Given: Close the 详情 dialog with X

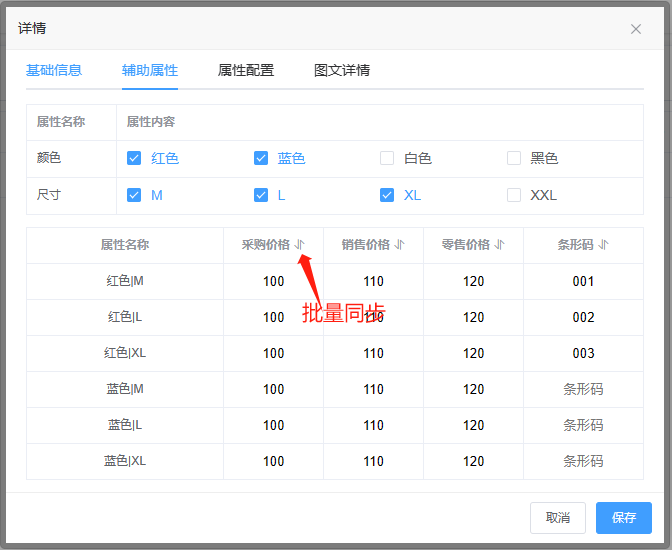Looking at the screenshot, I should [636, 29].
